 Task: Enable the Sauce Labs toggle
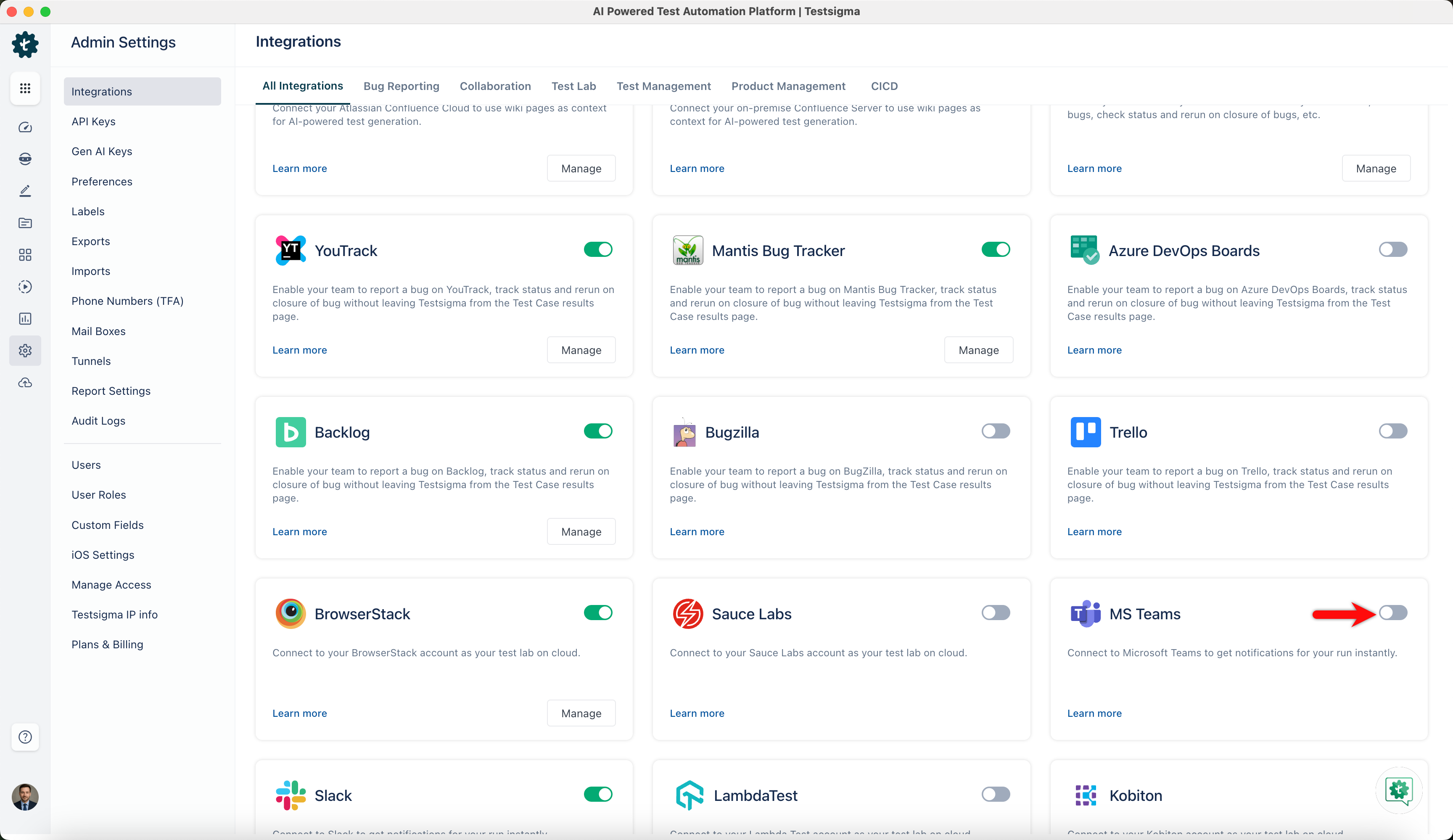[x=996, y=612]
